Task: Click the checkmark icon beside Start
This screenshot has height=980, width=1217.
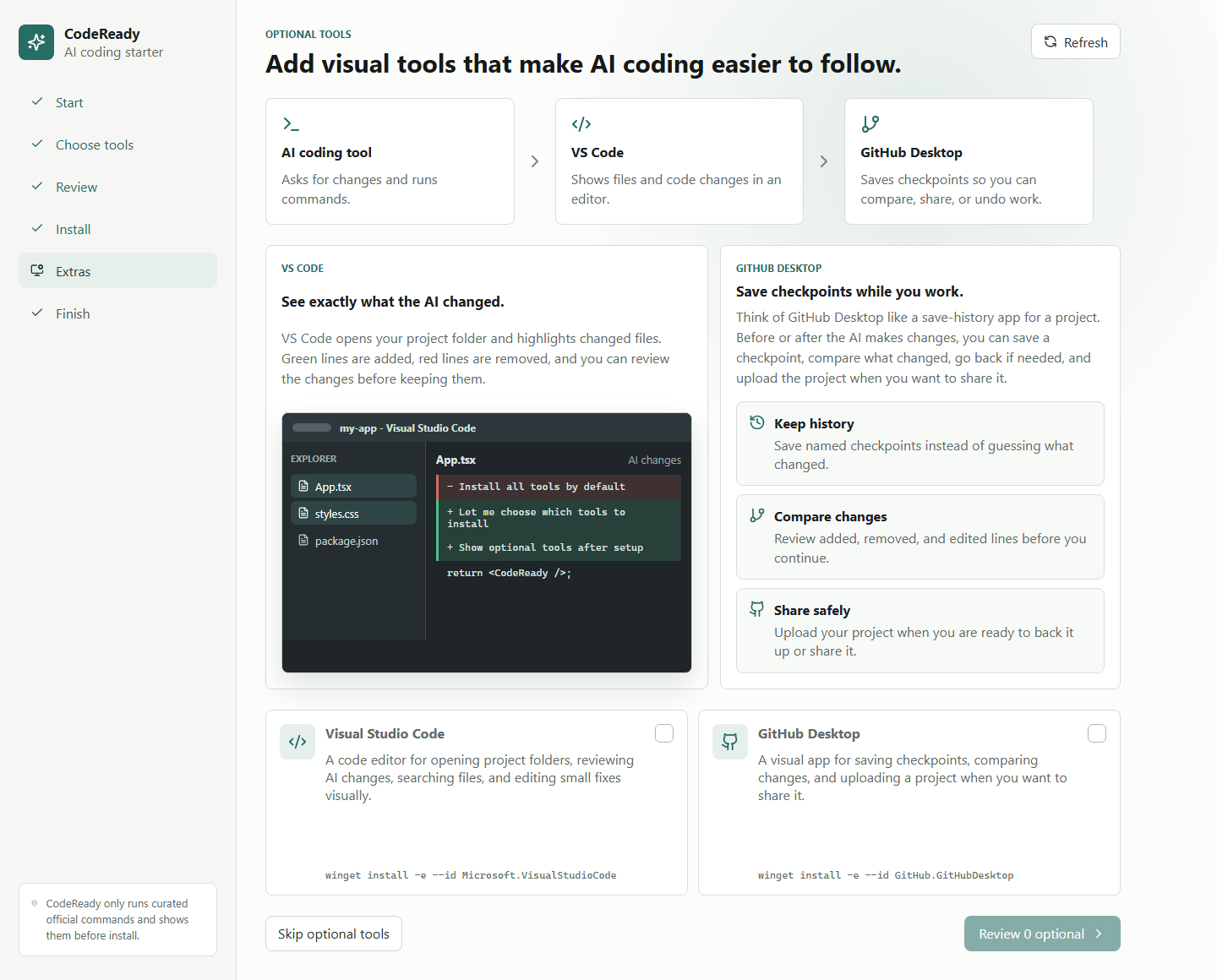Action: (x=37, y=101)
